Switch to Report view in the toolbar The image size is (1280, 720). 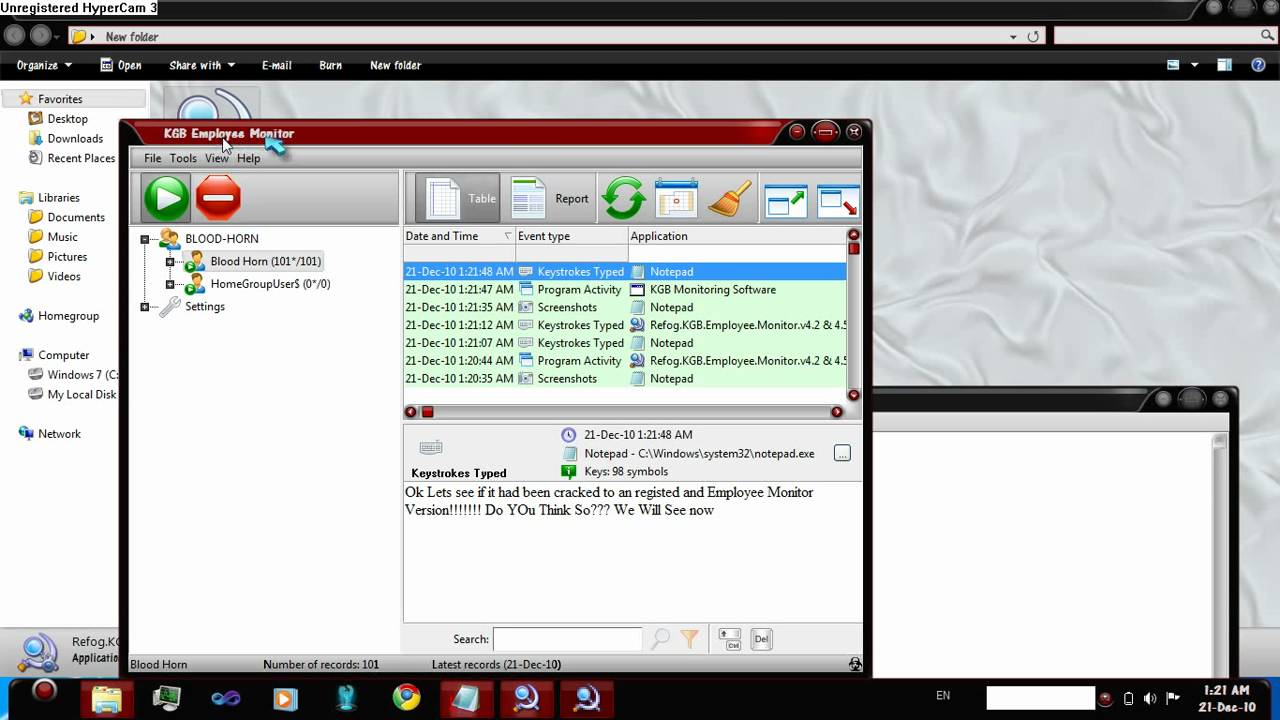[x=550, y=198]
